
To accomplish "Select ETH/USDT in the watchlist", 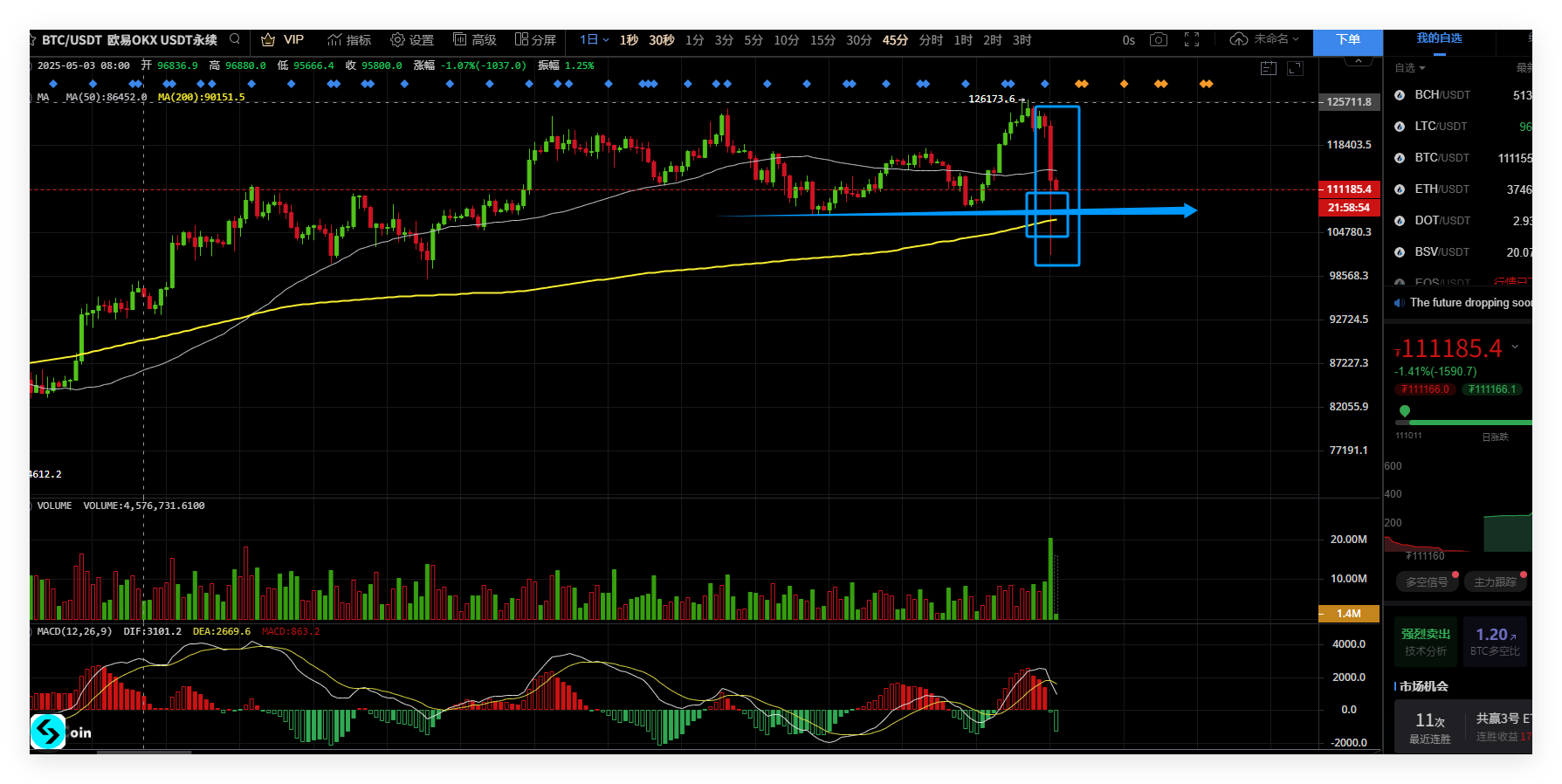I will point(1442,189).
